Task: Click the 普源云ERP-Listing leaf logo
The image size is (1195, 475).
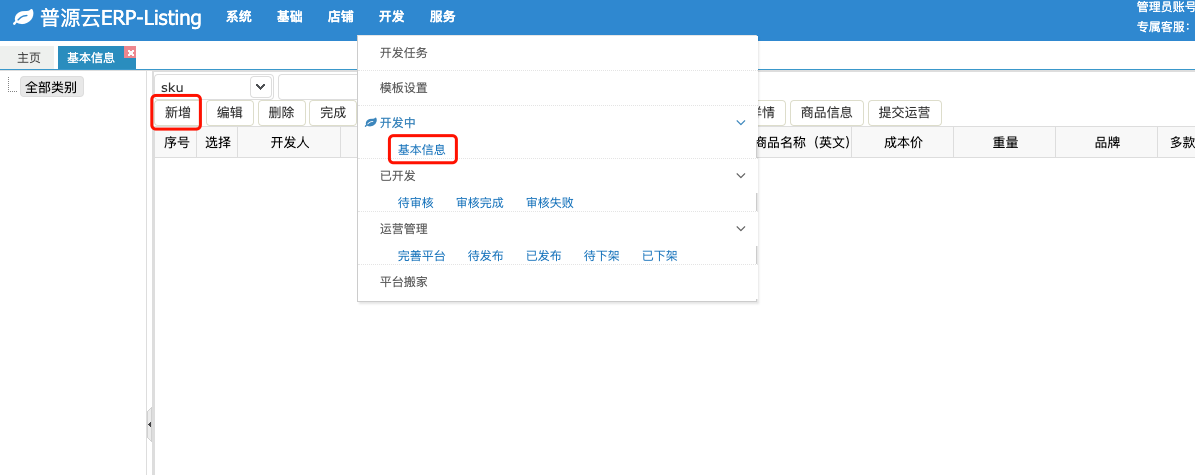Action: (x=24, y=17)
